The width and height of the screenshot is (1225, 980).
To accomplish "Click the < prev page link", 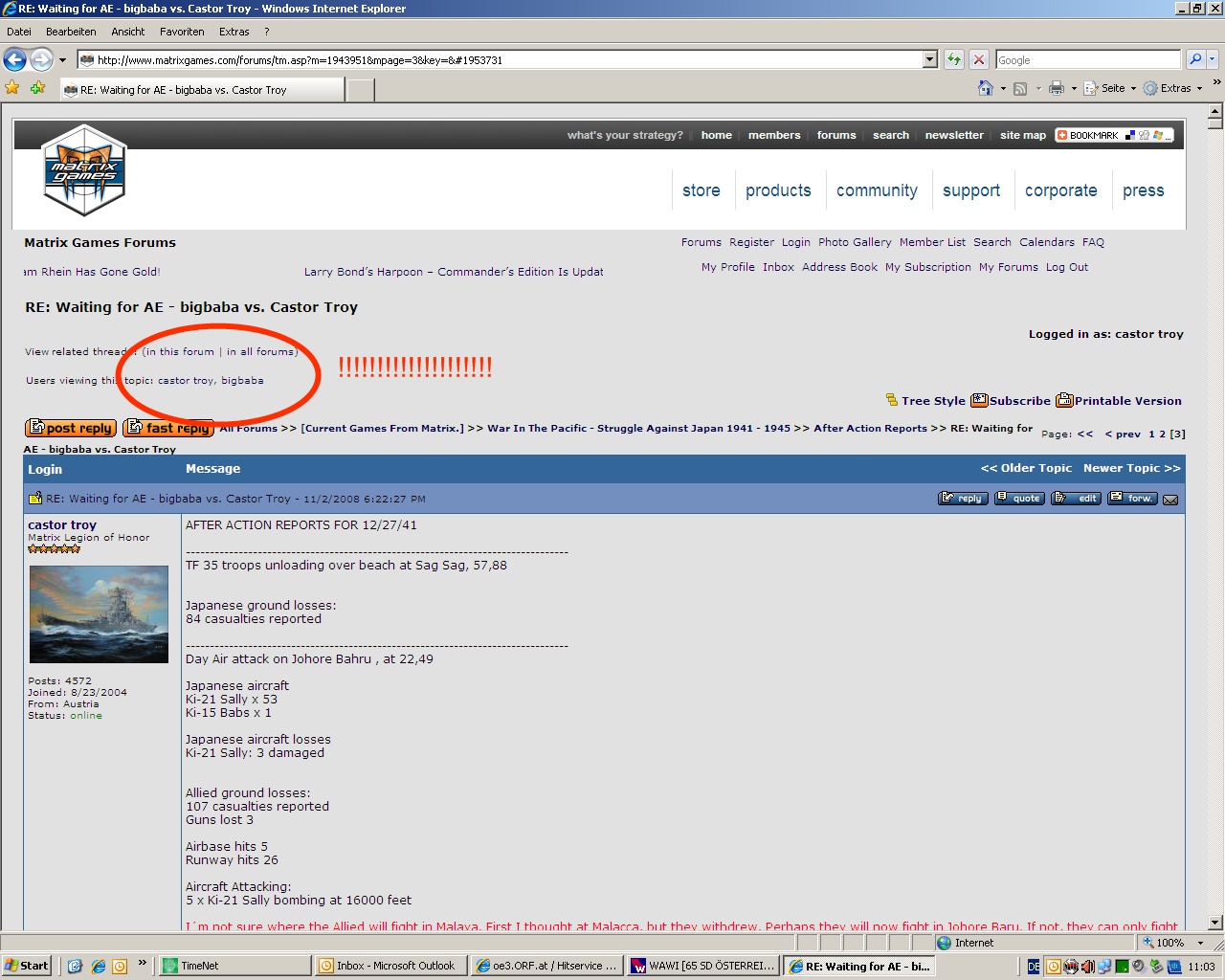I will (x=1123, y=434).
